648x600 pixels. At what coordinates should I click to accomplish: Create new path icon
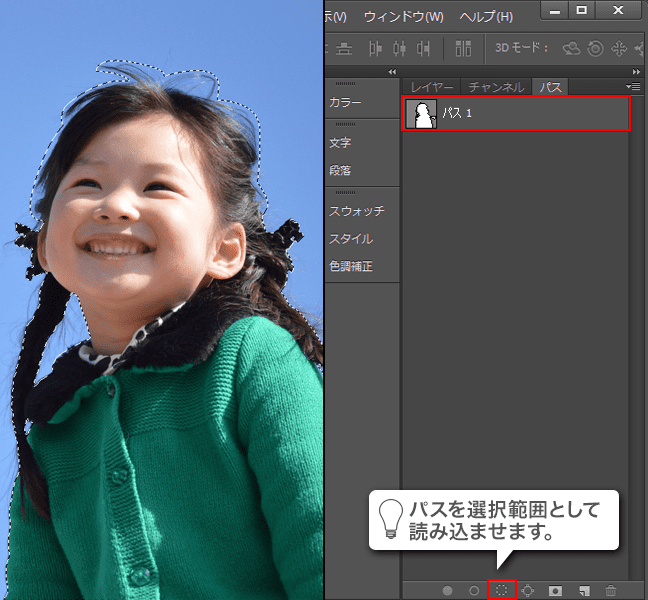[584, 590]
